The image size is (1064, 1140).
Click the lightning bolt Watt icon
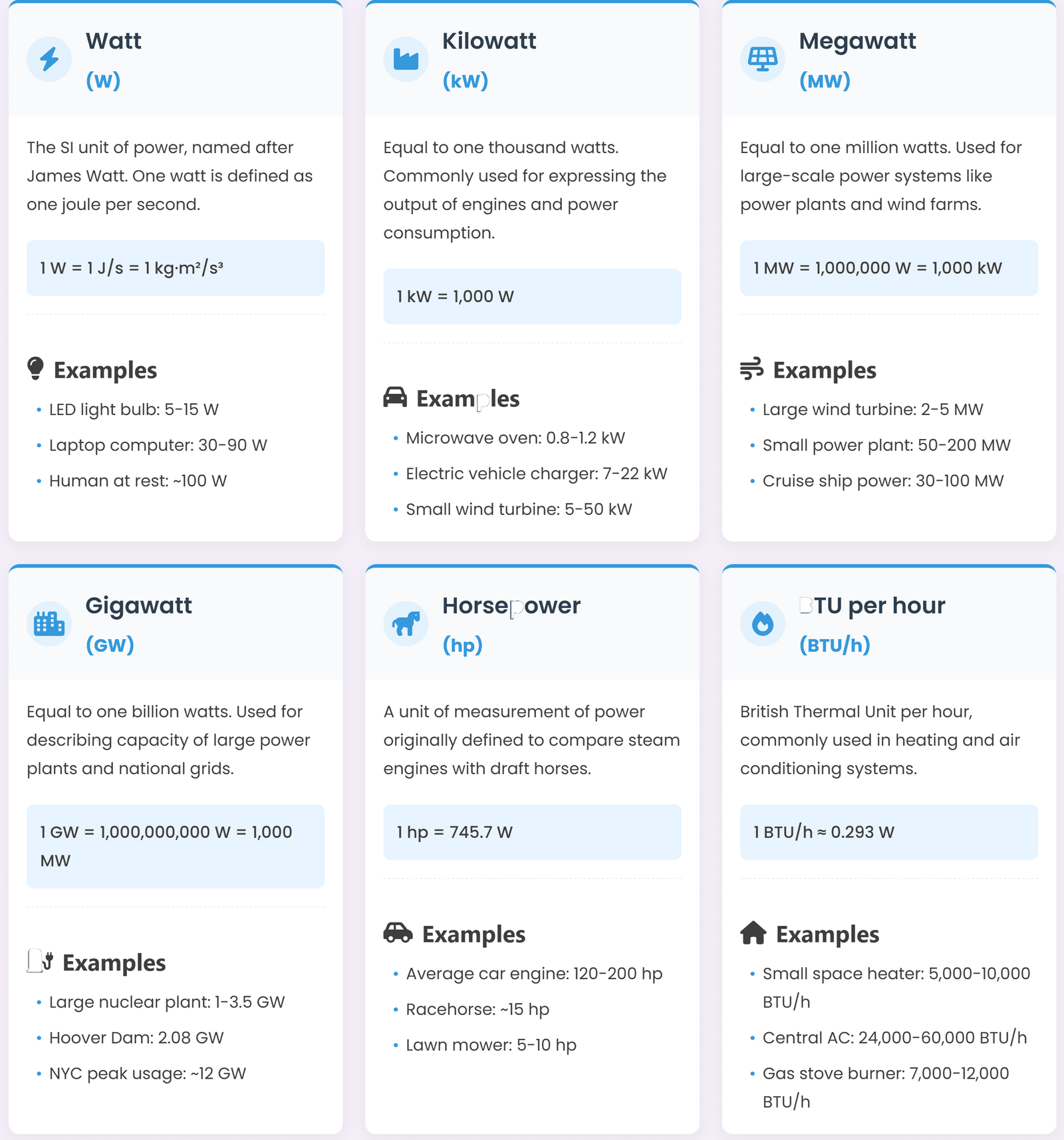tap(49, 59)
